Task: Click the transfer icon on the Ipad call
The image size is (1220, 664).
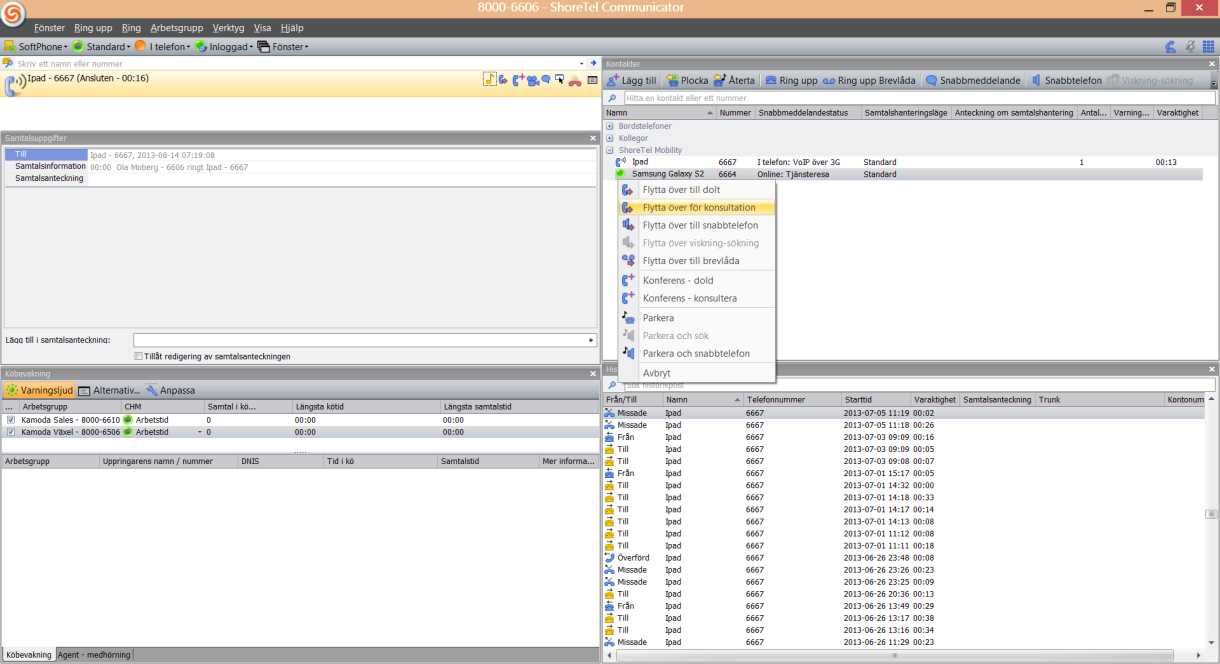Action: point(503,80)
